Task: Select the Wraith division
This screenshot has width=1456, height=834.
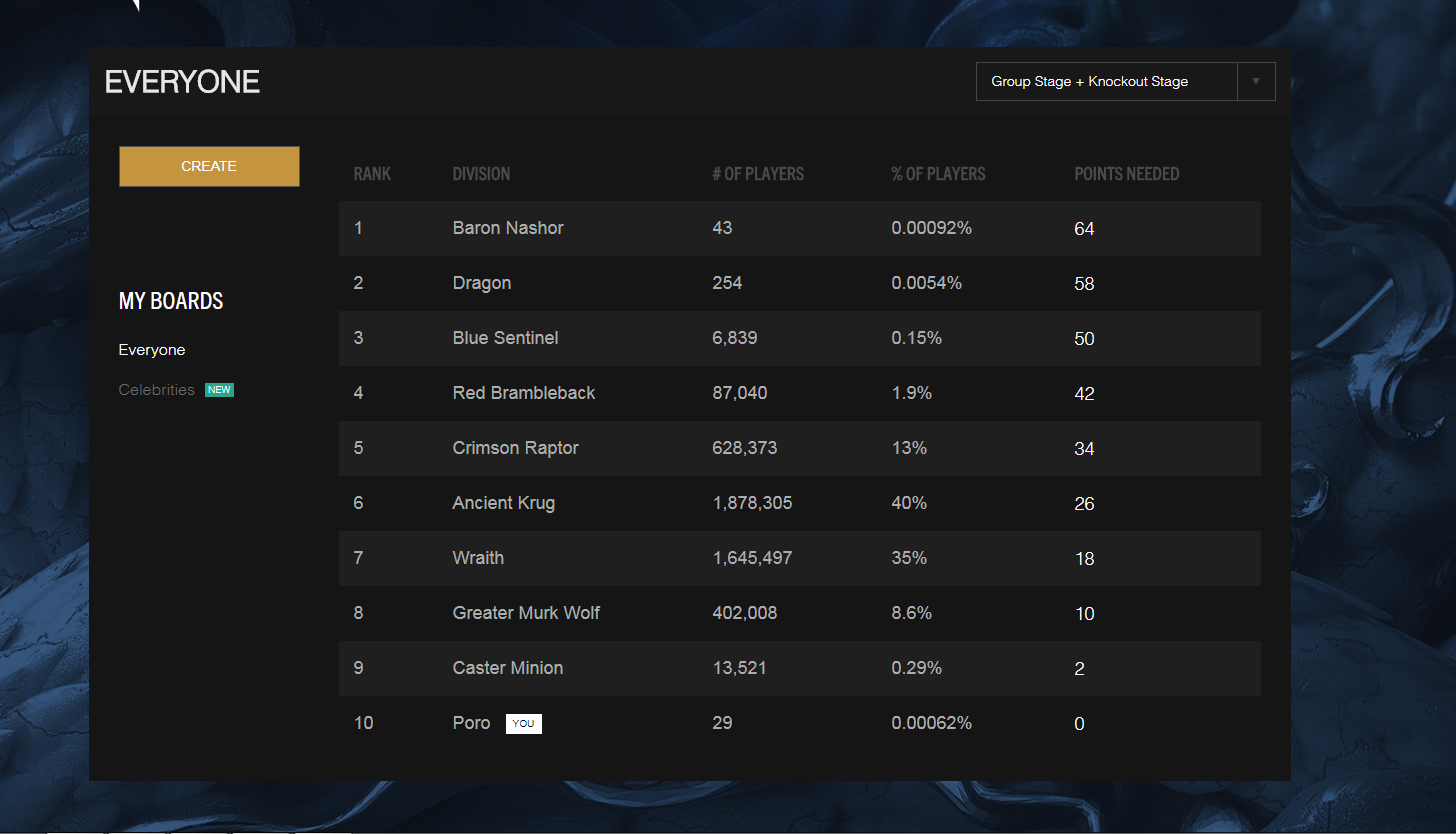Action: point(478,558)
